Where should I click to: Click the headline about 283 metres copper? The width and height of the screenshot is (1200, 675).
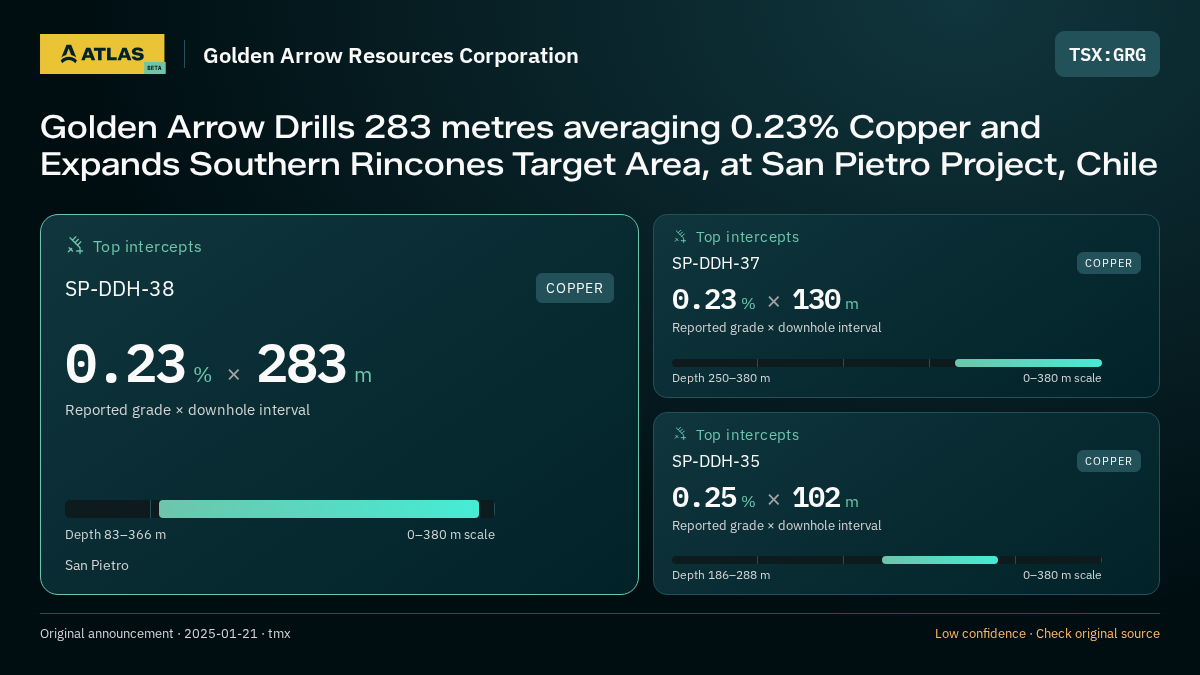pos(599,145)
